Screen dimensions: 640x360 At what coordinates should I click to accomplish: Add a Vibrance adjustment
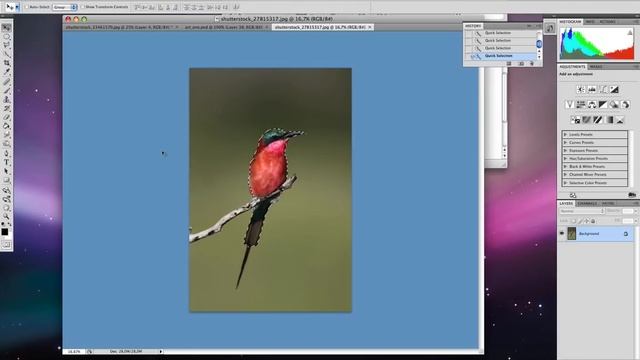pyautogui.click(x=569, y=104)
